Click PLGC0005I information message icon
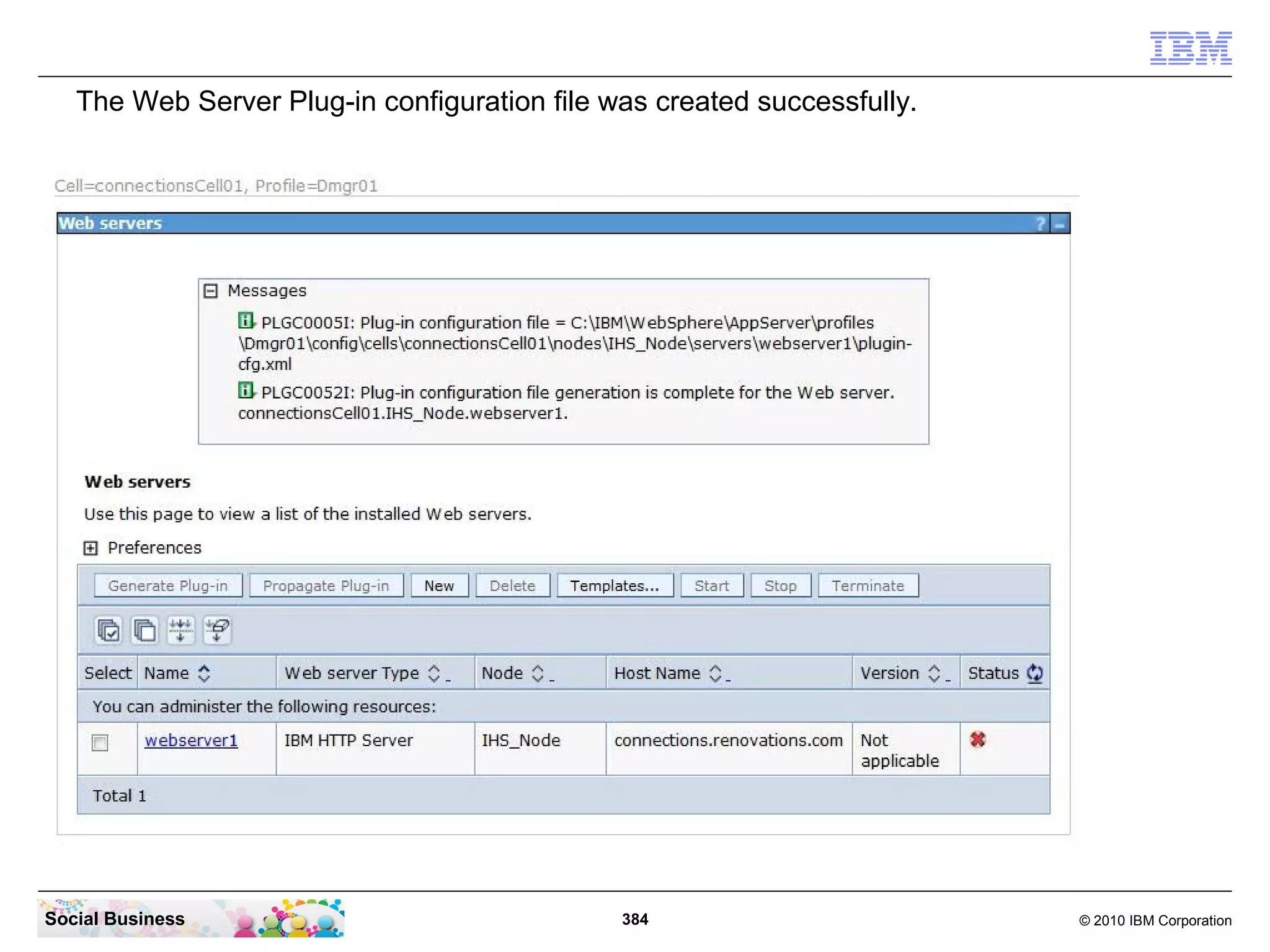The image size is (1270, 952). (247, 321)
